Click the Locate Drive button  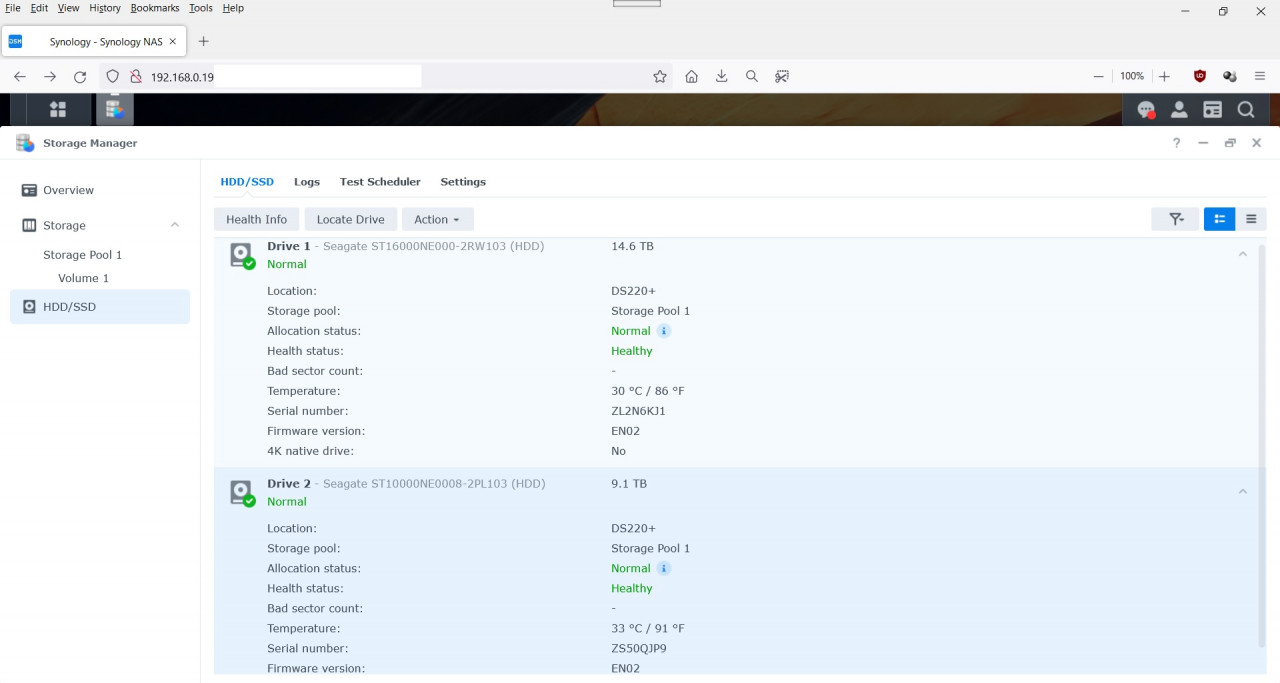350,219
